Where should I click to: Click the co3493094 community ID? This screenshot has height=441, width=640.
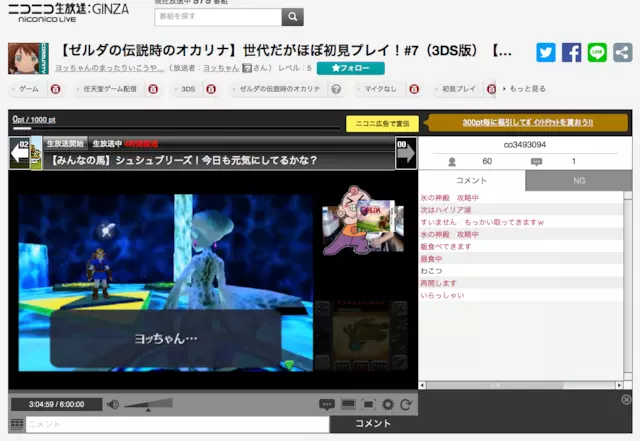[524, 145]
